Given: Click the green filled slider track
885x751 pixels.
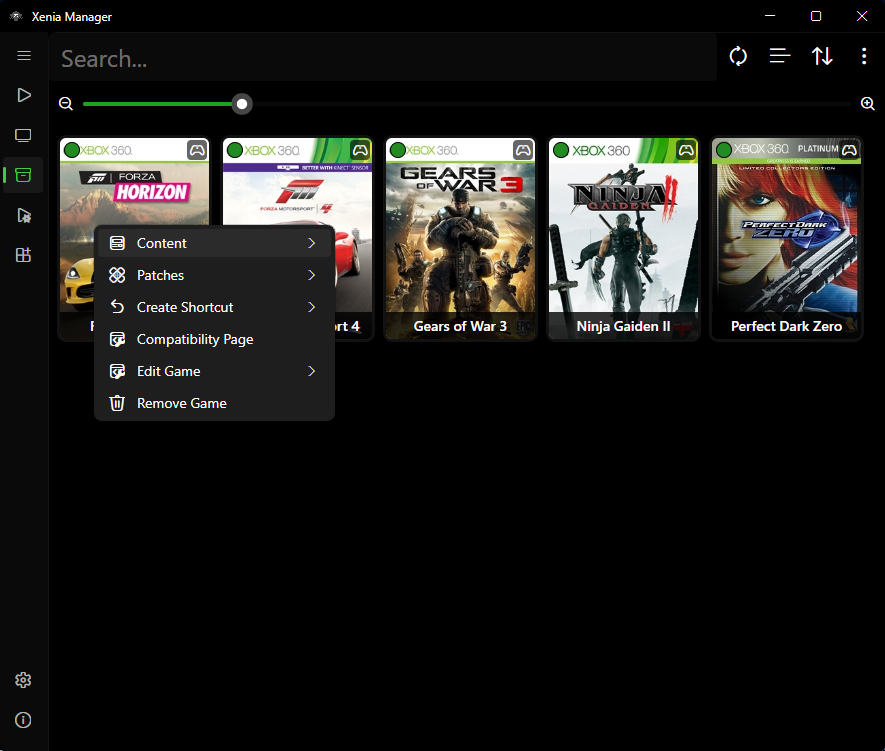Looking at the screenshot, I should [157, 104].
